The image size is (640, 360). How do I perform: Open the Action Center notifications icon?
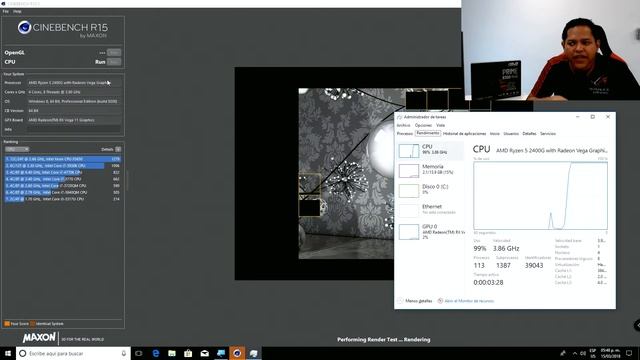click(x=629, y=353)
